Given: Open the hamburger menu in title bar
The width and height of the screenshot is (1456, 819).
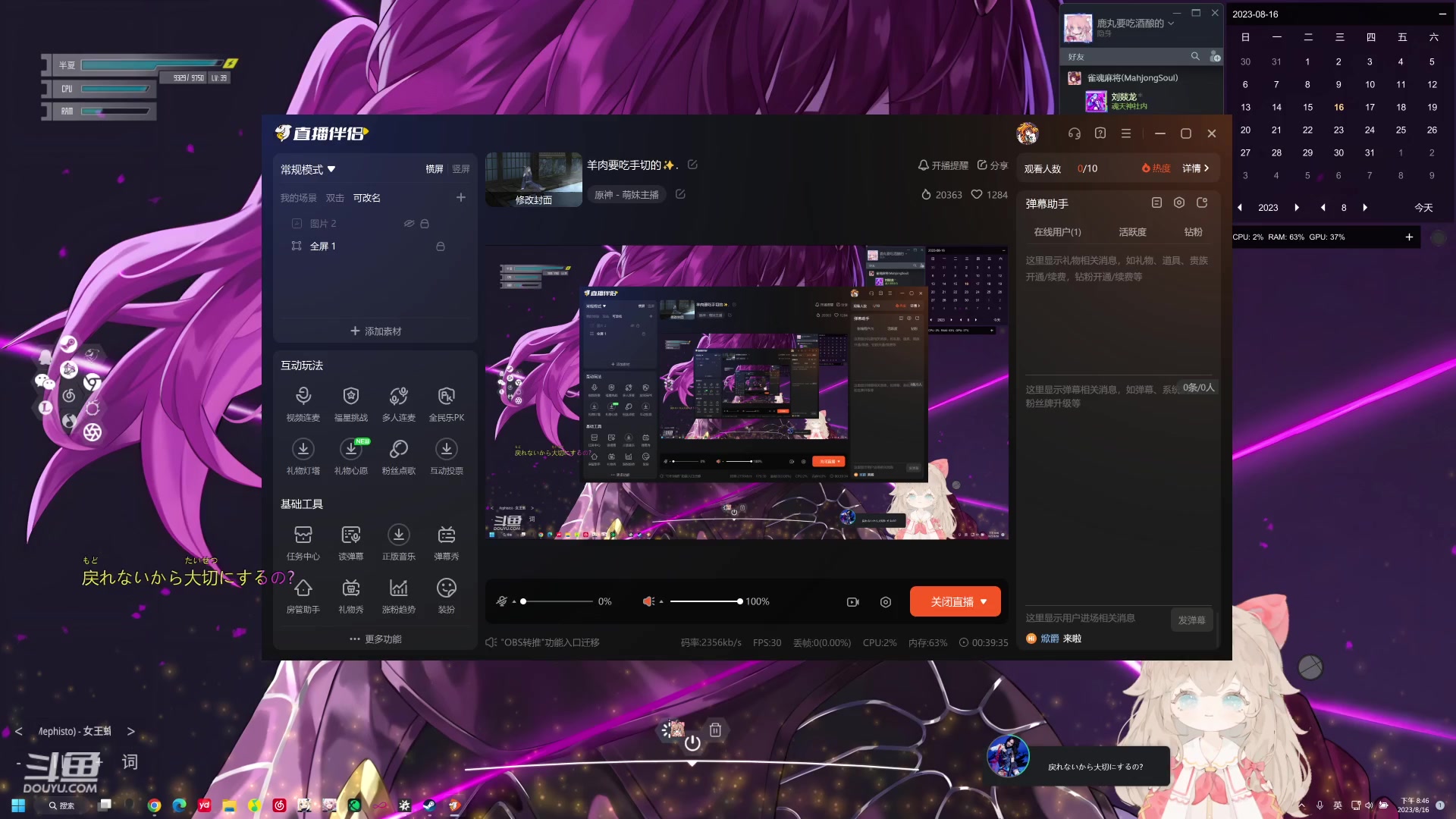Looking at the screenshot, I should tap(1126, 133).
